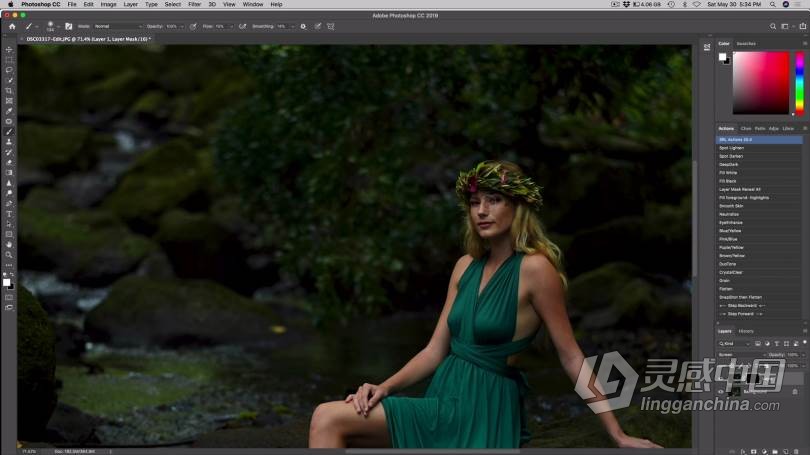Click the Spotlight icon in macOS menu bar

point(772,4)
